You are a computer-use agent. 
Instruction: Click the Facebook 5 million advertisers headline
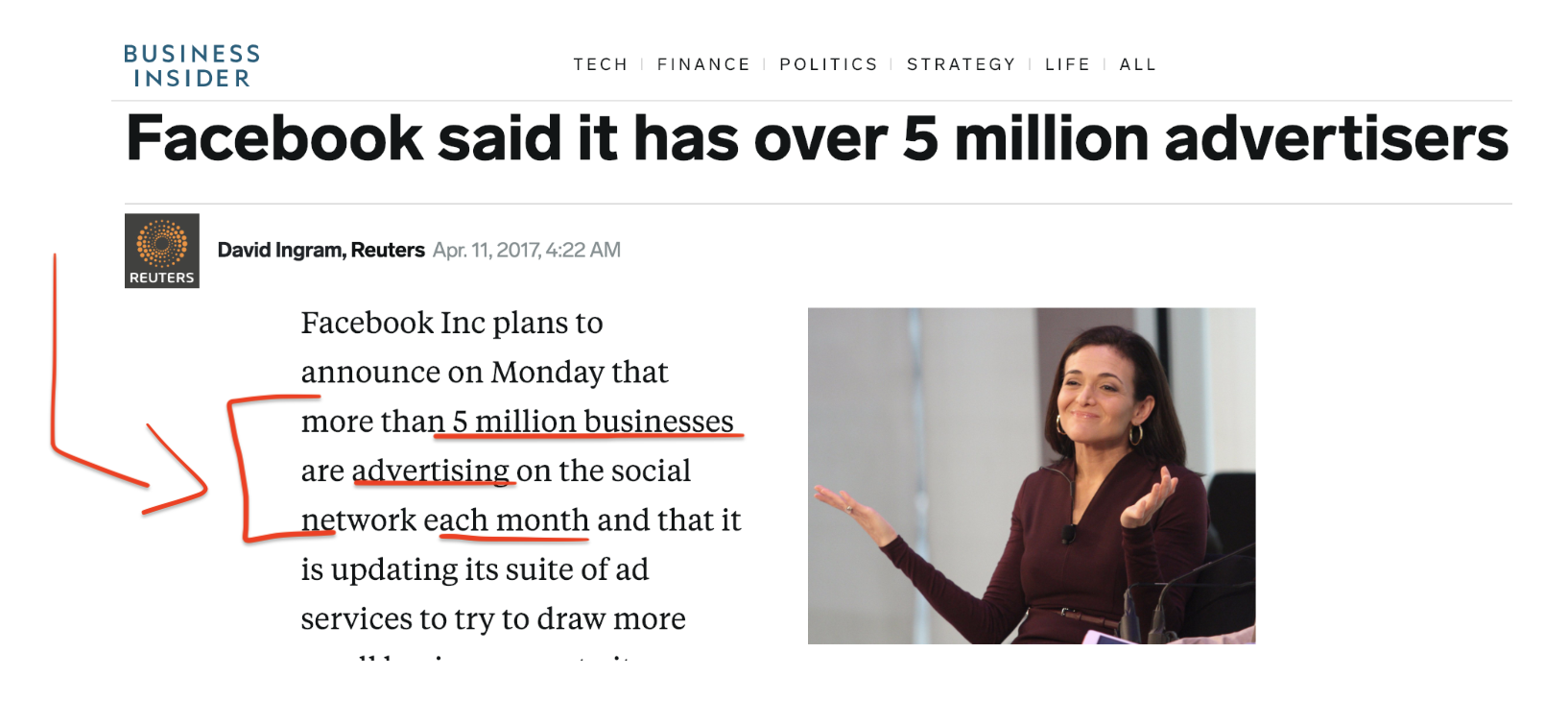pyautogui.click(x=817, y=138)
